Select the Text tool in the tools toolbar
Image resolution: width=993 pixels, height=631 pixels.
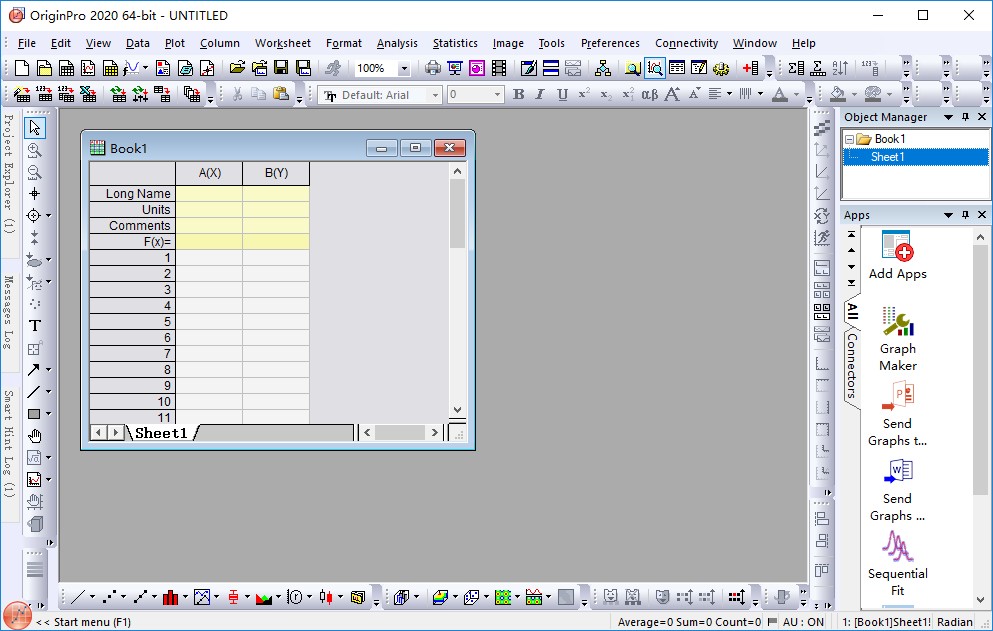click(x=35, y=325)
